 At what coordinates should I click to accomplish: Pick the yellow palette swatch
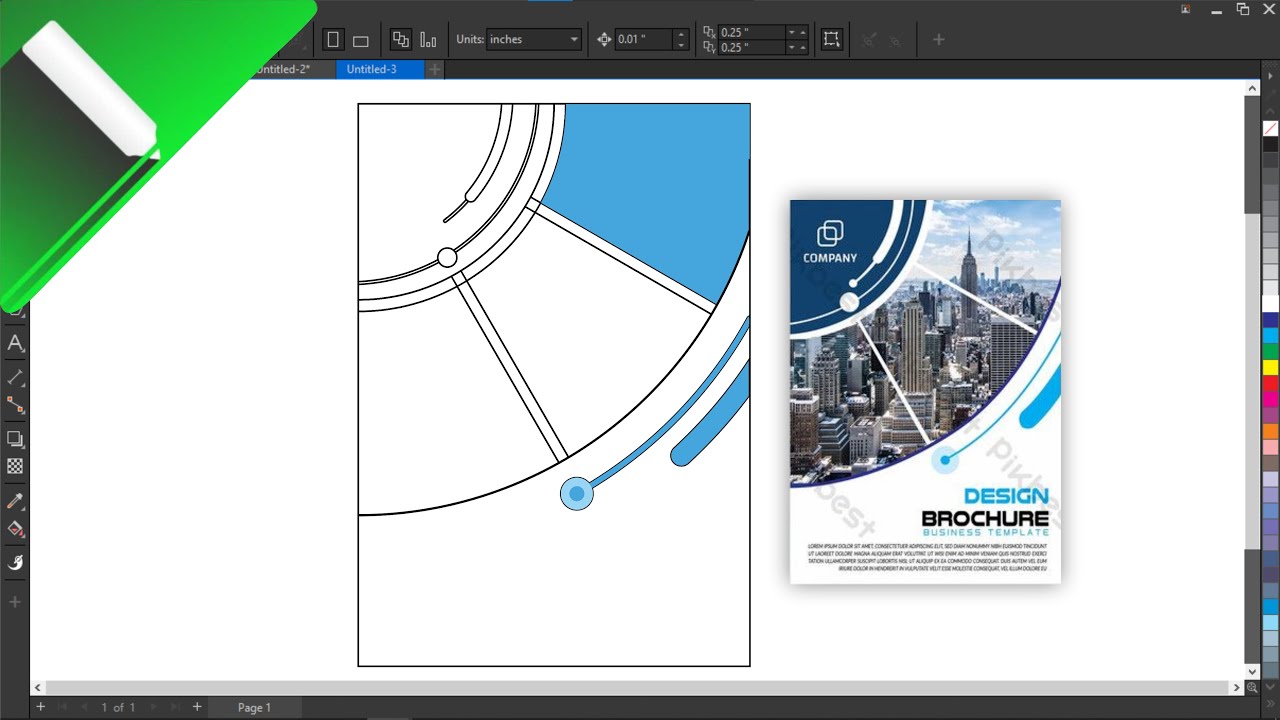(1270, 367)
